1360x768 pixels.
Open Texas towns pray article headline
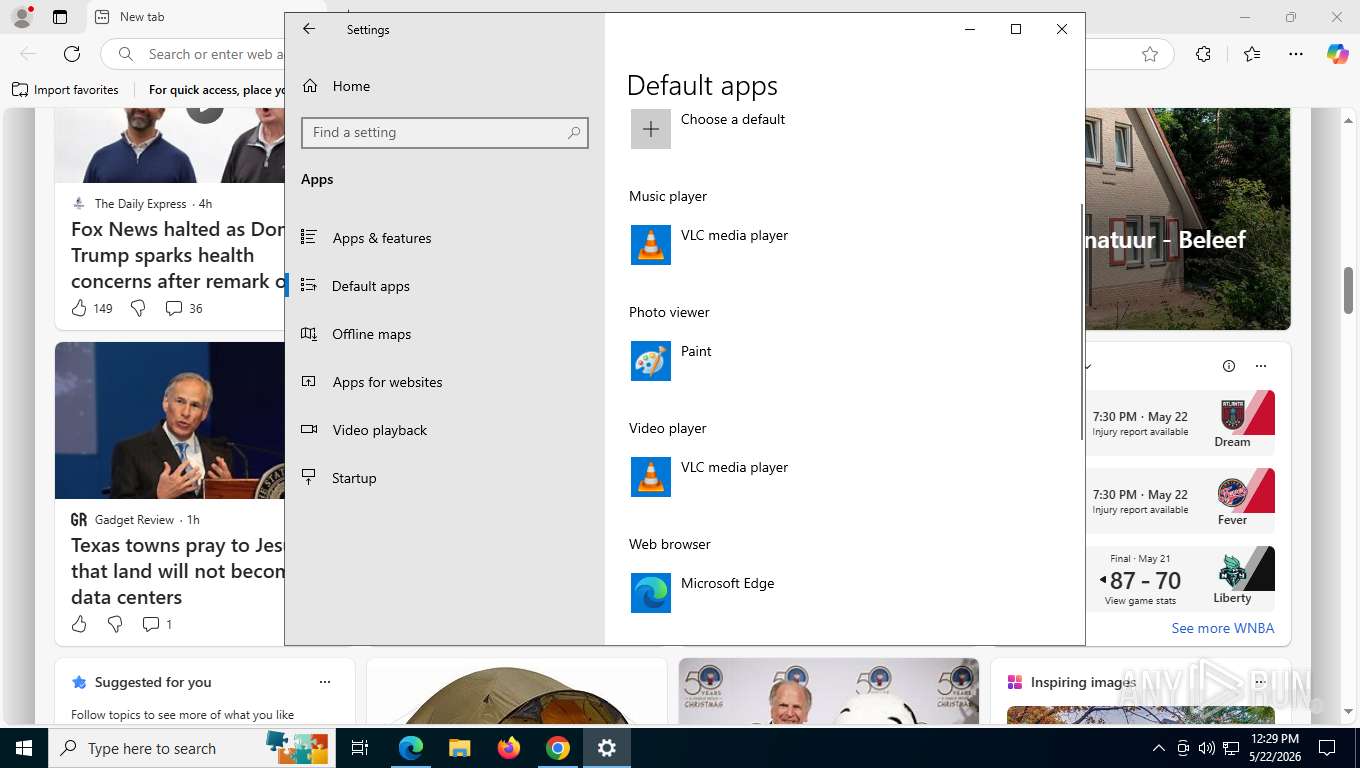coord(178,571)
